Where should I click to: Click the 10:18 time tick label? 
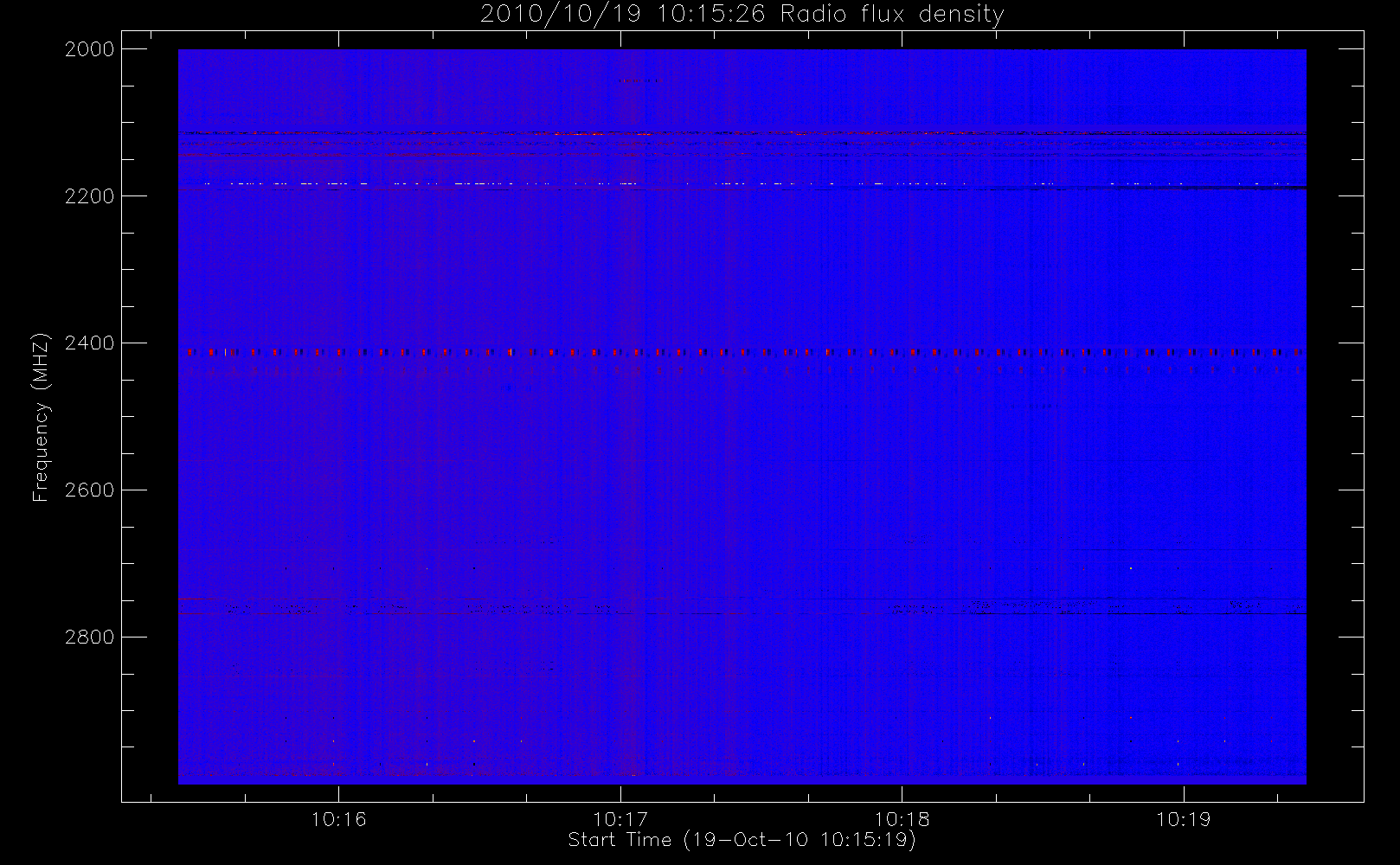click(902, 819)
